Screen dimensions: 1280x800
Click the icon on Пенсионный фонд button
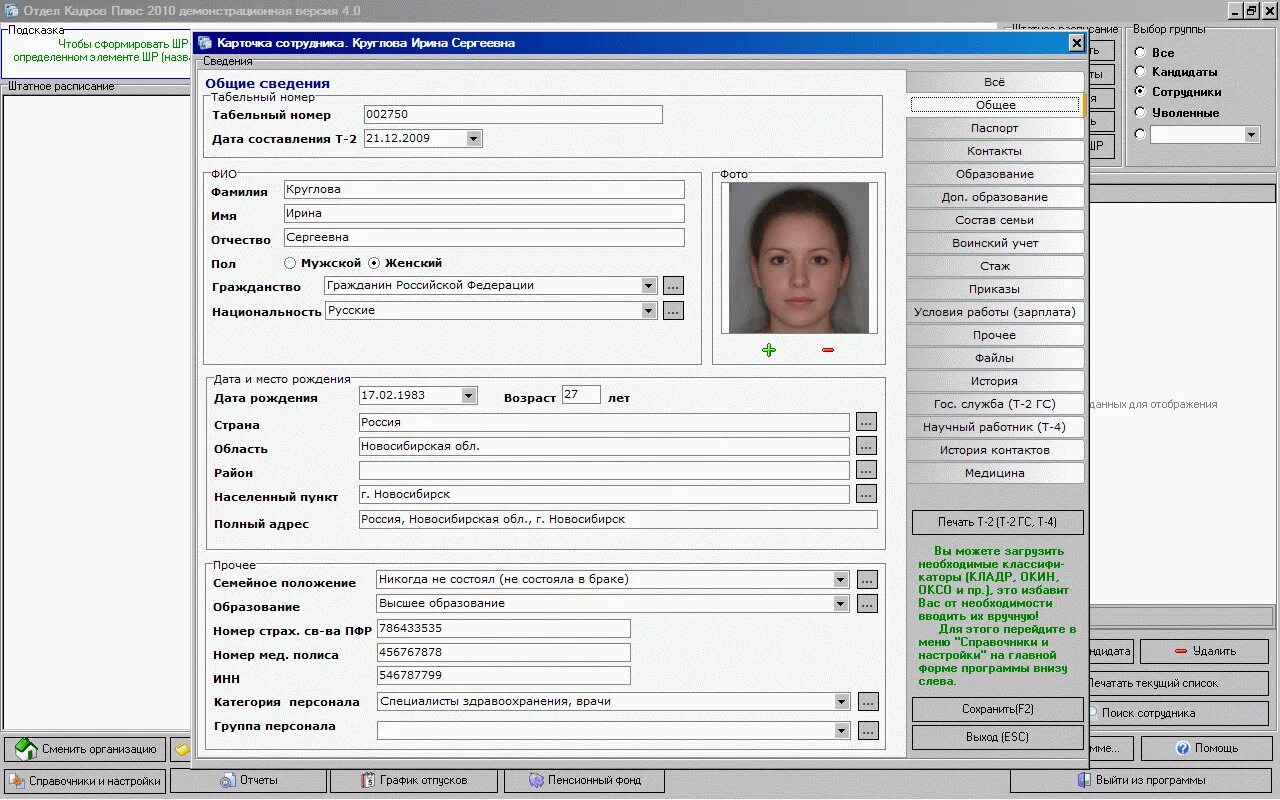pos(536,780)
